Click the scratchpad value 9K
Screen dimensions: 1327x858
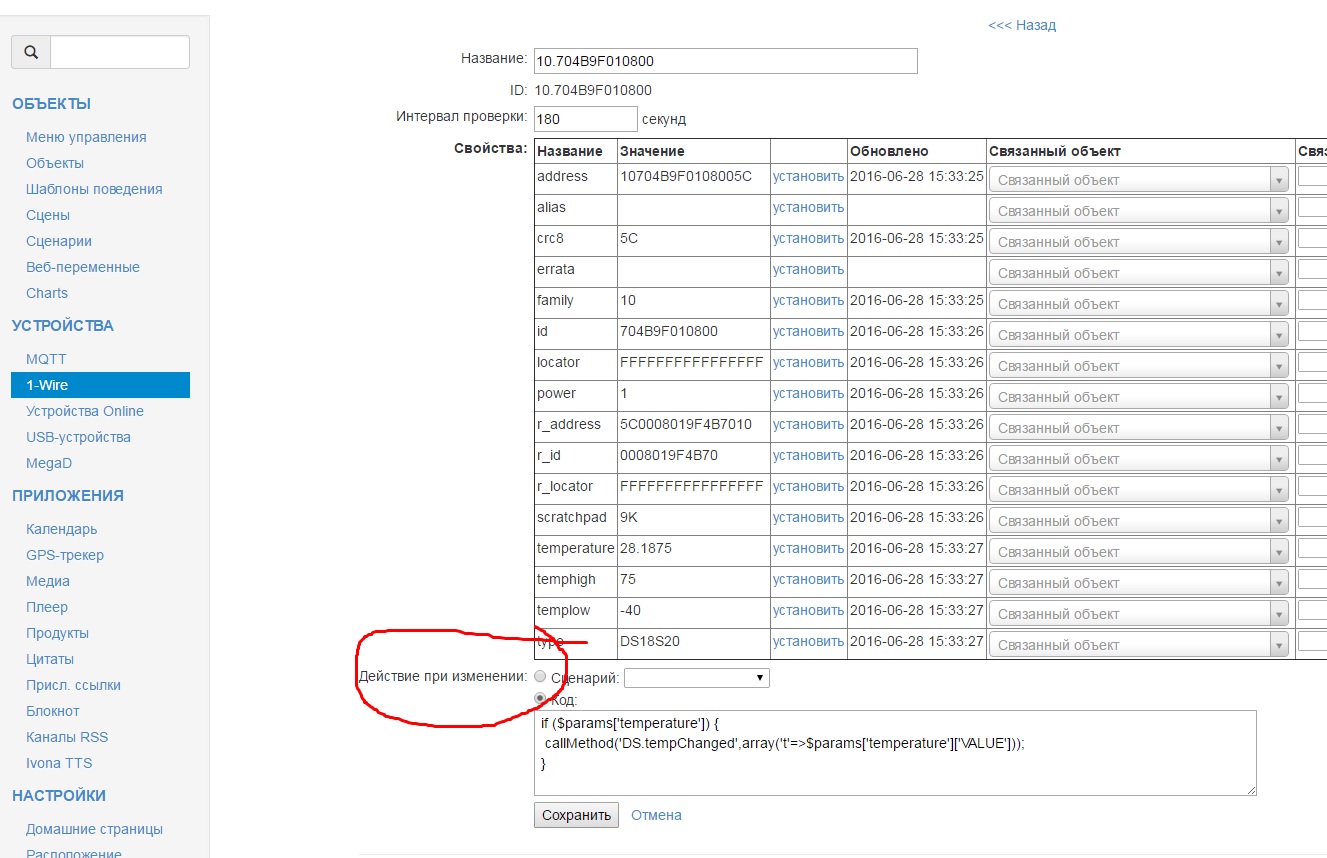(x=629, y=517)
